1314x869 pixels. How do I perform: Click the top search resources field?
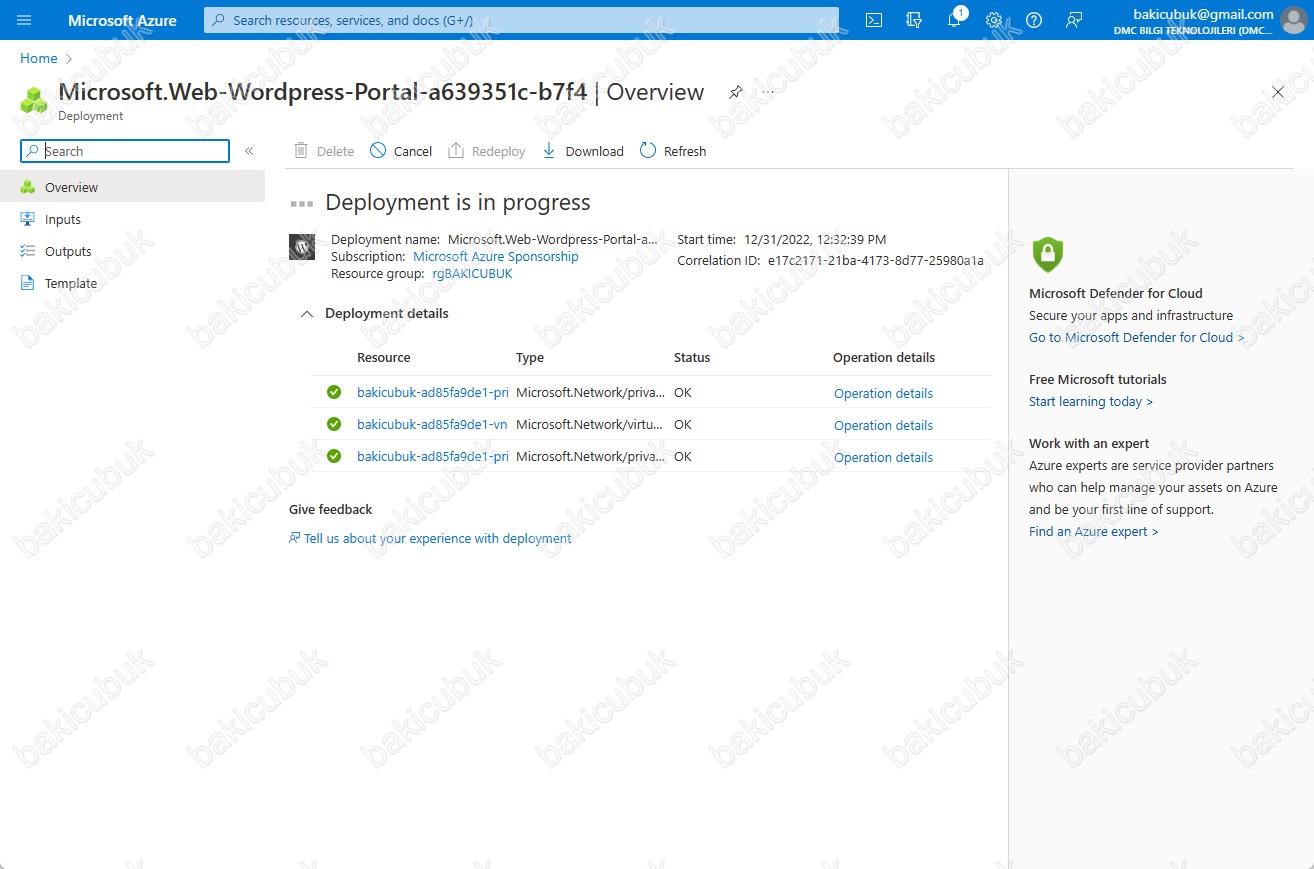(x=521, y=20)
